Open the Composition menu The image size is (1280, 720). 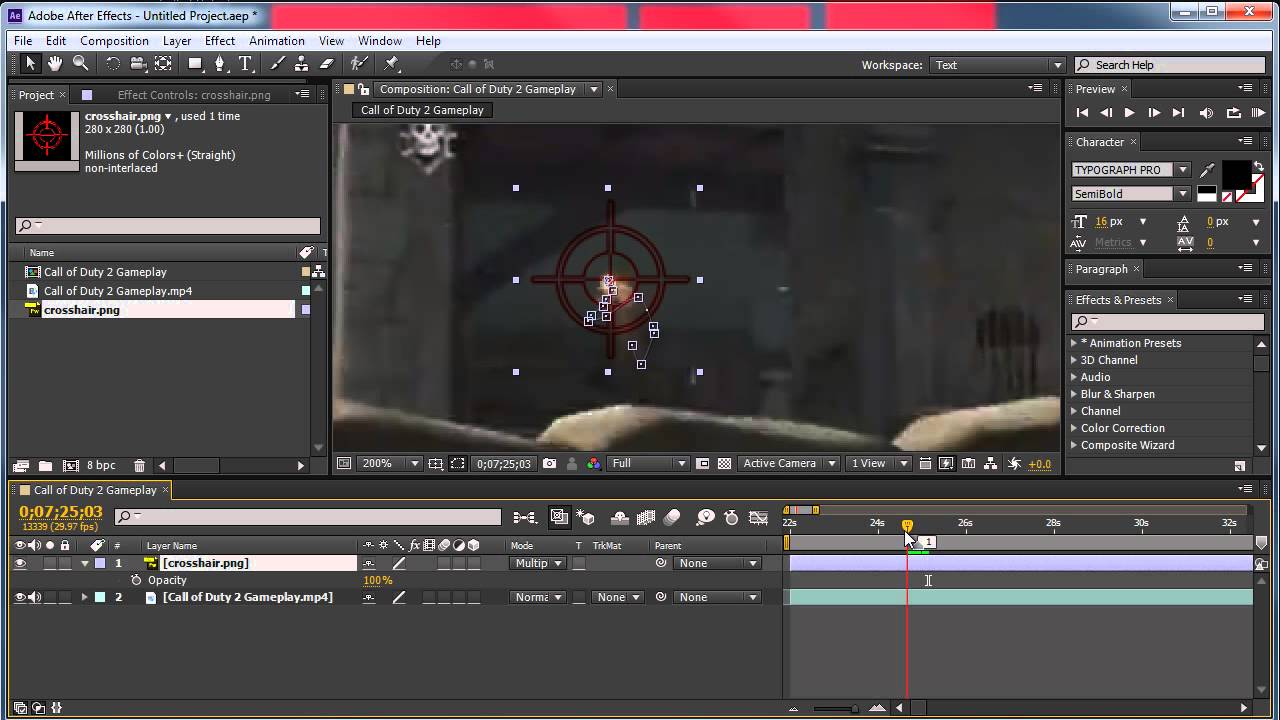pyautogui.click(x=114, y=41)
